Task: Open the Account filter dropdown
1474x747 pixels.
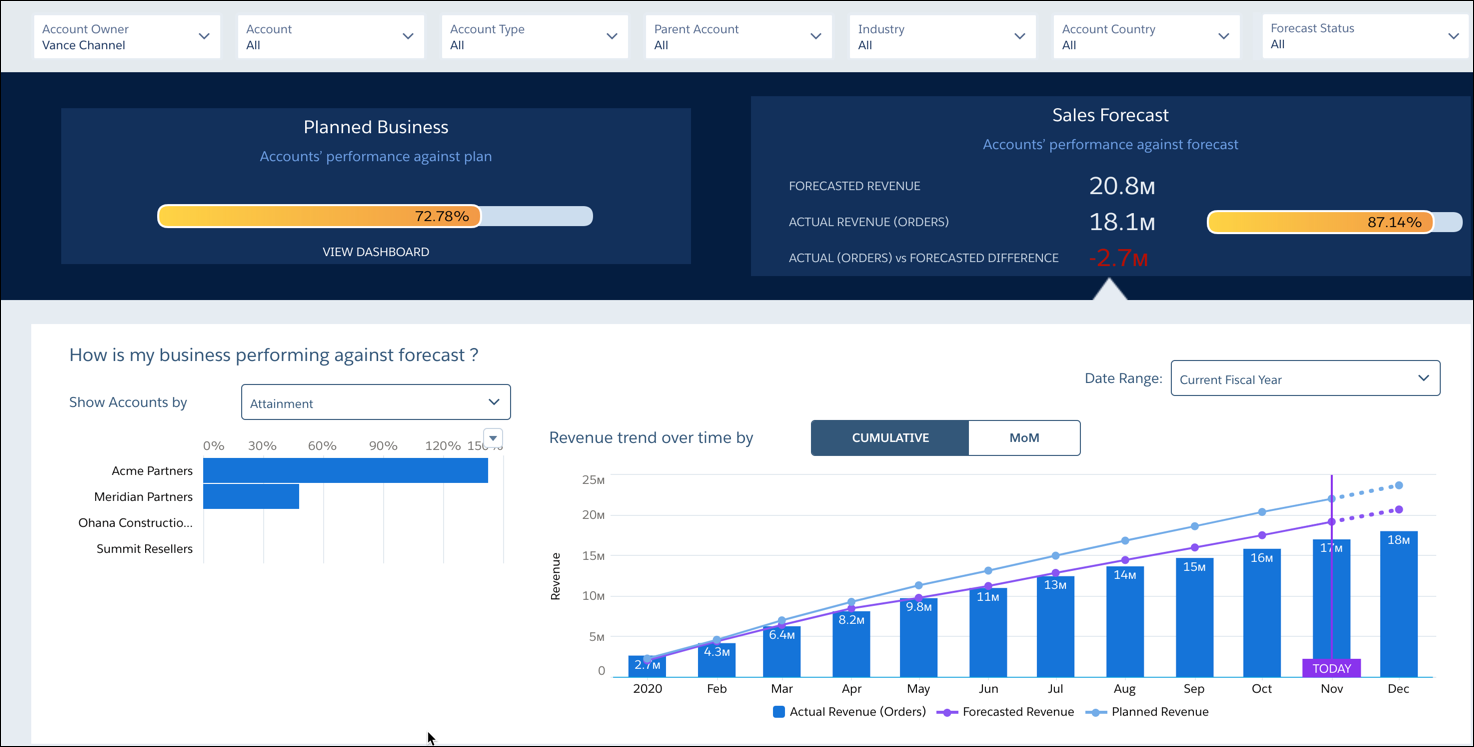Action: tap(331, 37)
